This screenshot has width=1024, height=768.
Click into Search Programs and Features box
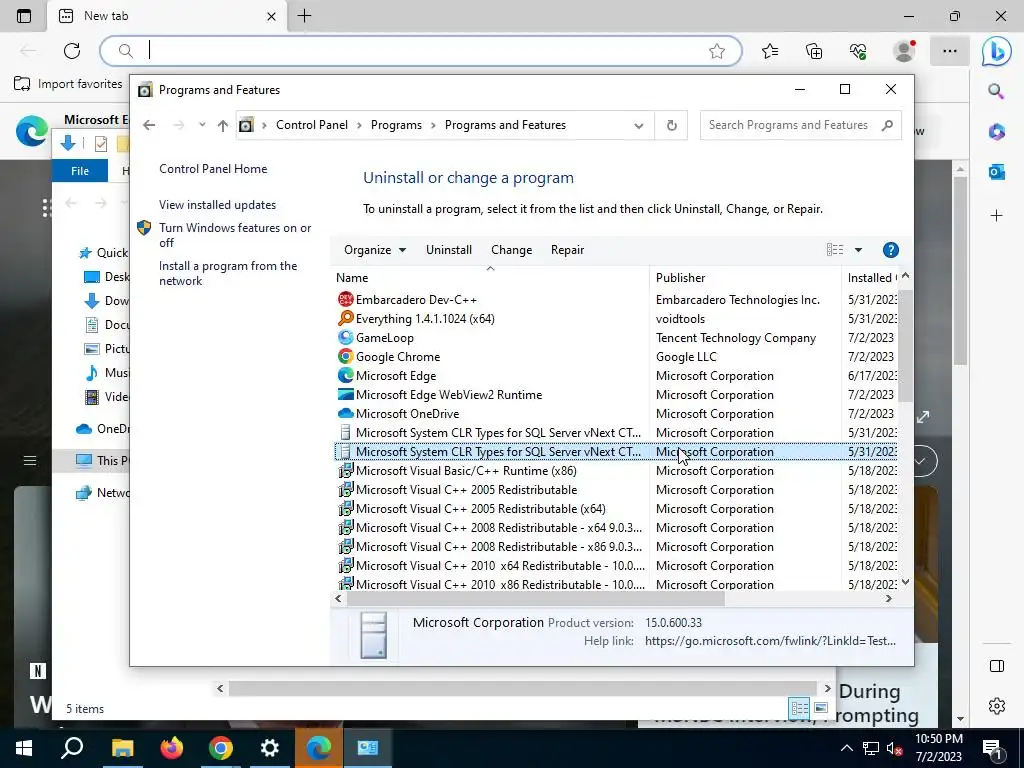tap(790, 125)
